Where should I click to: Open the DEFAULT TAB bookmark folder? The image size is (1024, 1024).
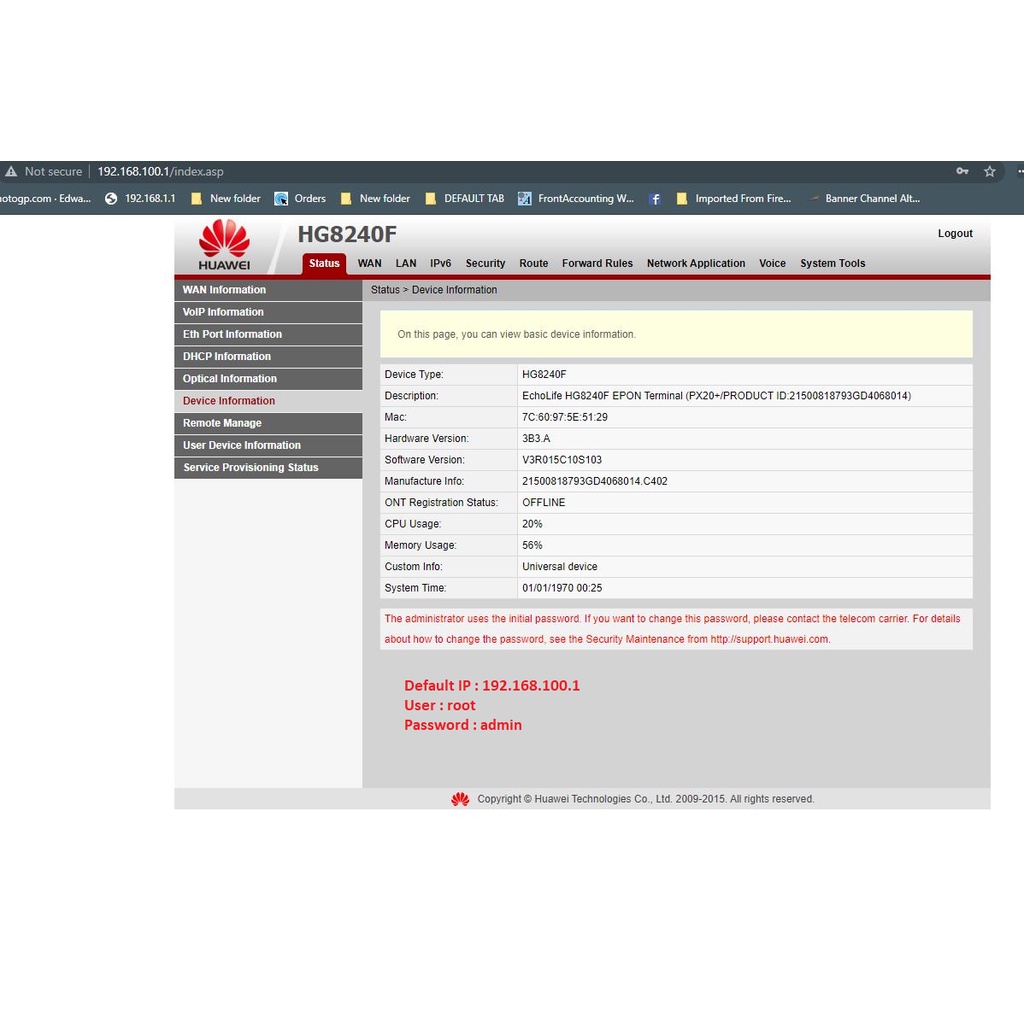coord(464,199)
